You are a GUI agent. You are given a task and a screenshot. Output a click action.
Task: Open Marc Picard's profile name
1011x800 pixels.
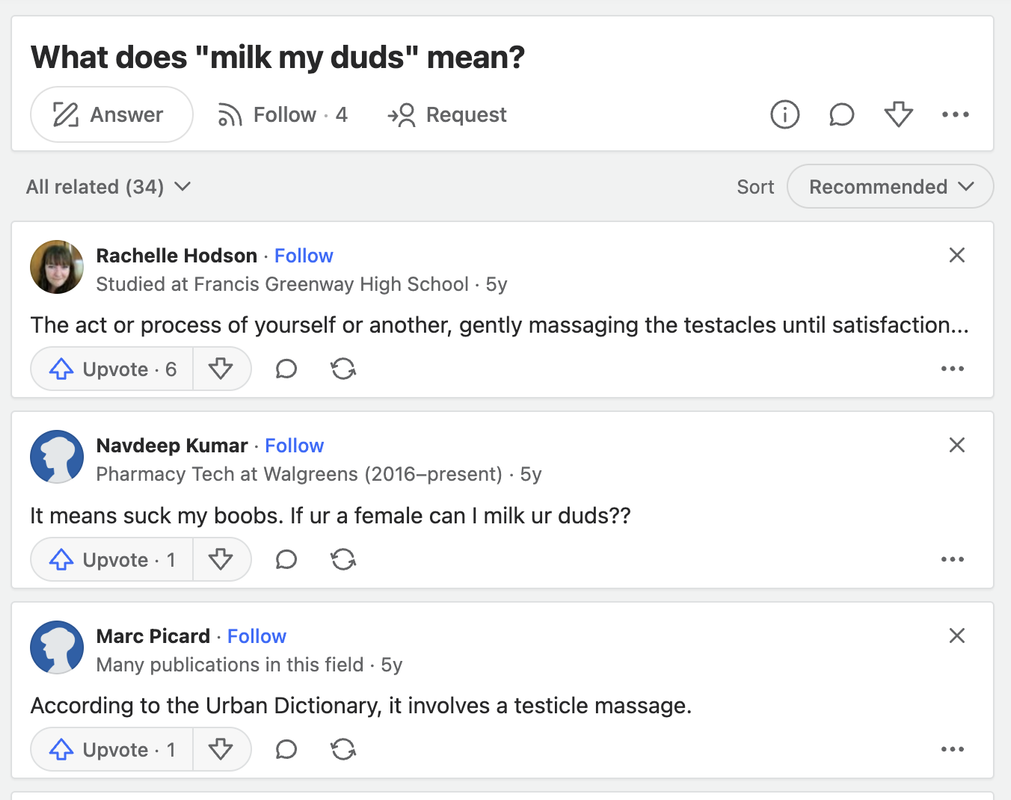click(153, 636)
